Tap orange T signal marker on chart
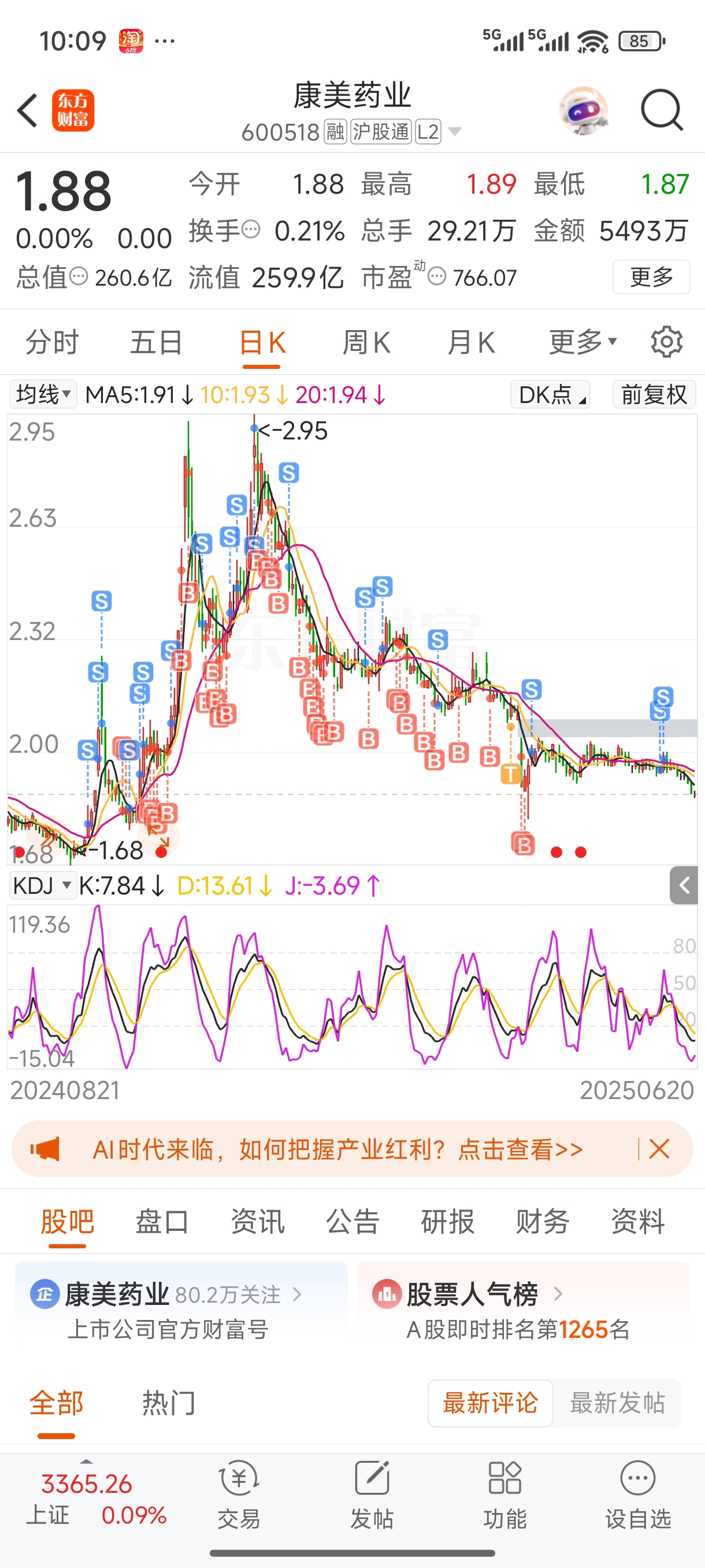 point(510,774)
